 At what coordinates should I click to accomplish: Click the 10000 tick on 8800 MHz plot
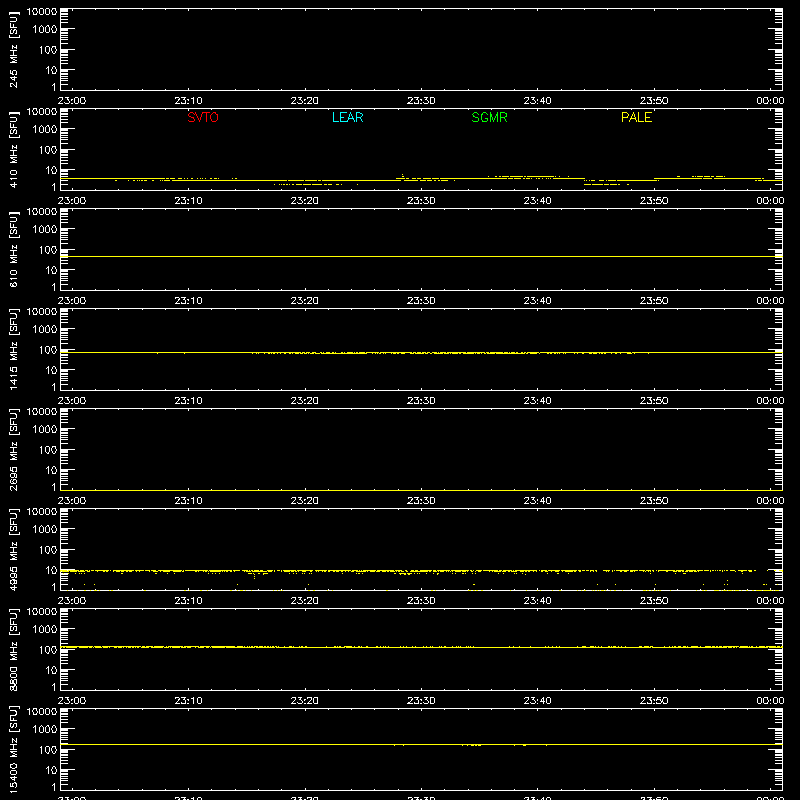coord(42,612)
